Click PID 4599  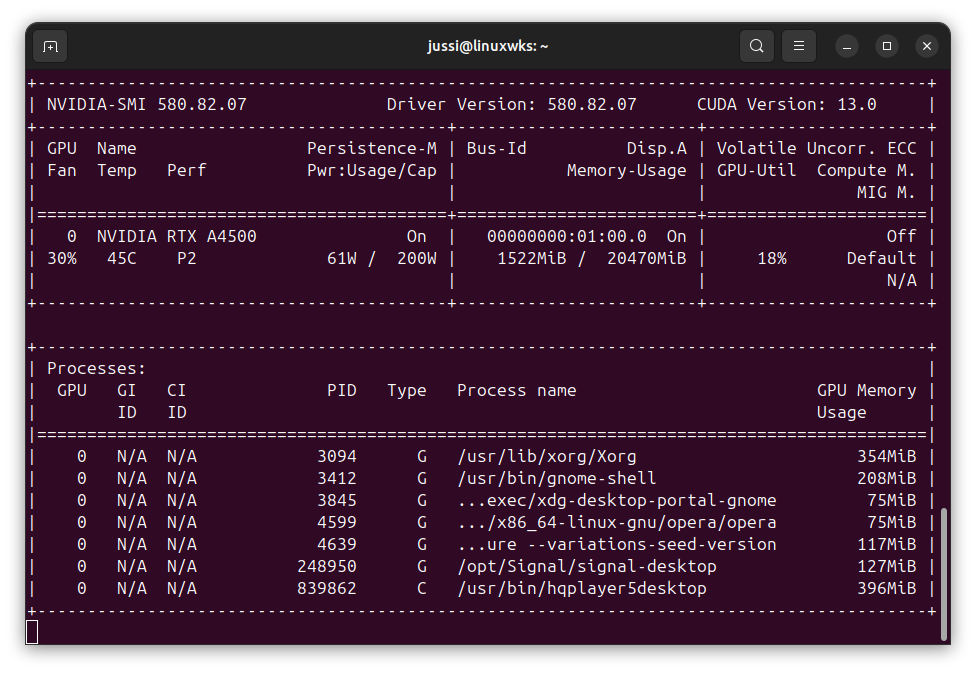pyautogui.click(x=337, y=522)
